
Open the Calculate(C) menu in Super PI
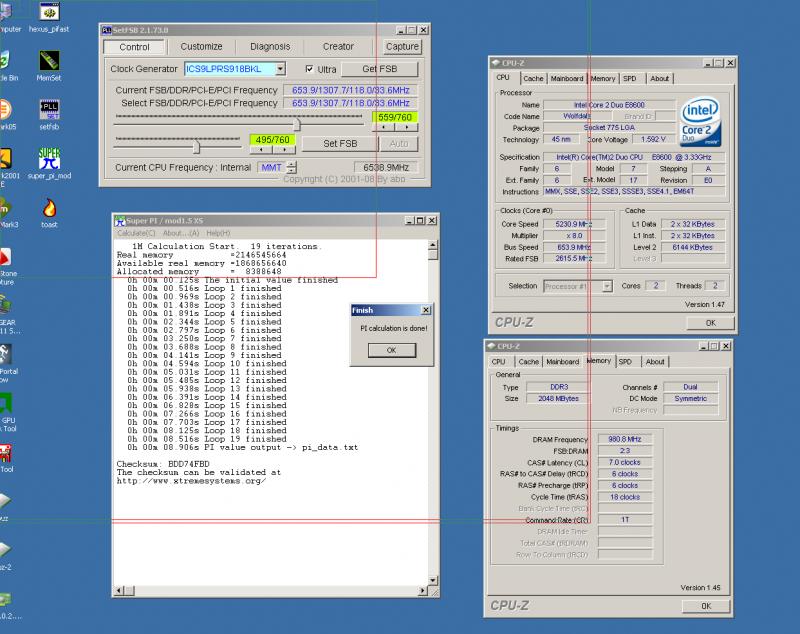tap(136, 233)
